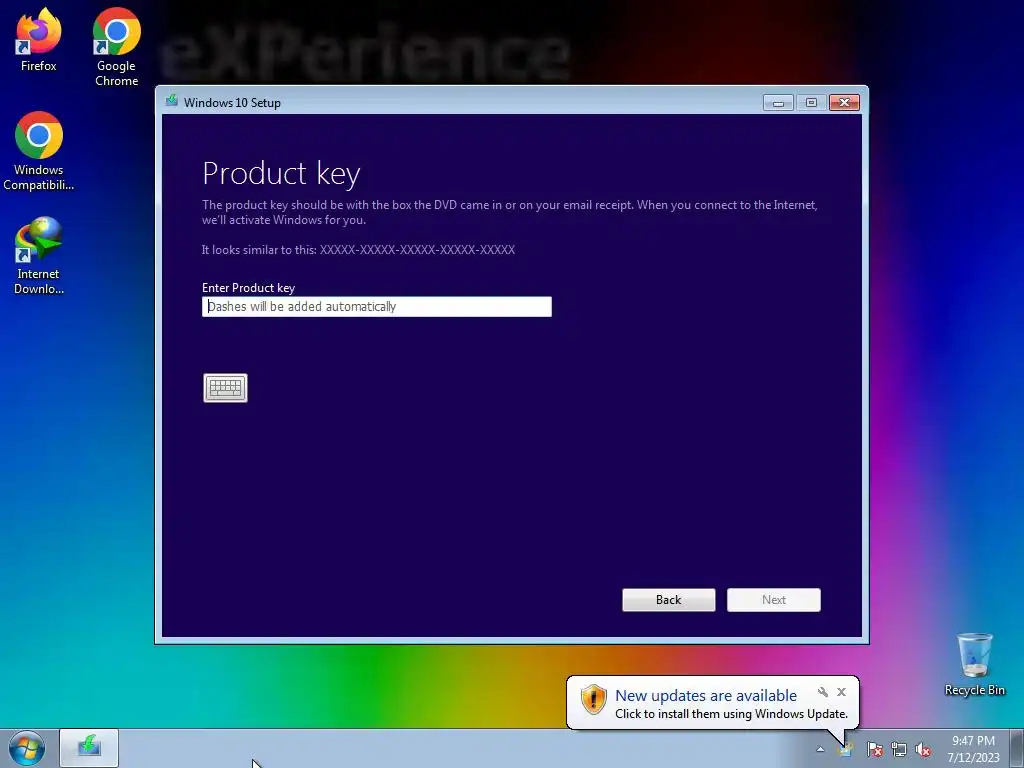This screenshot has height=768, width=1024.
Task: Click Windows Update tray icon
Action: click(x=846, y=749)
